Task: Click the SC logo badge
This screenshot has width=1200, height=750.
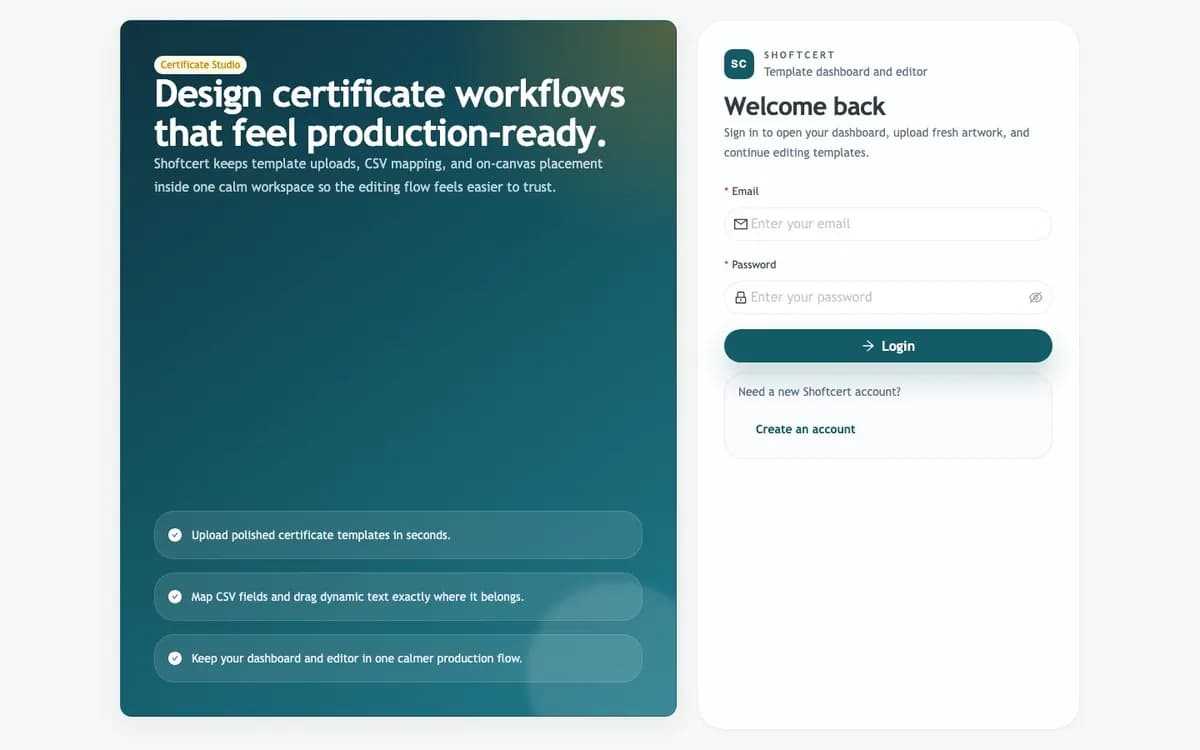Action: [x=738, y=63]
